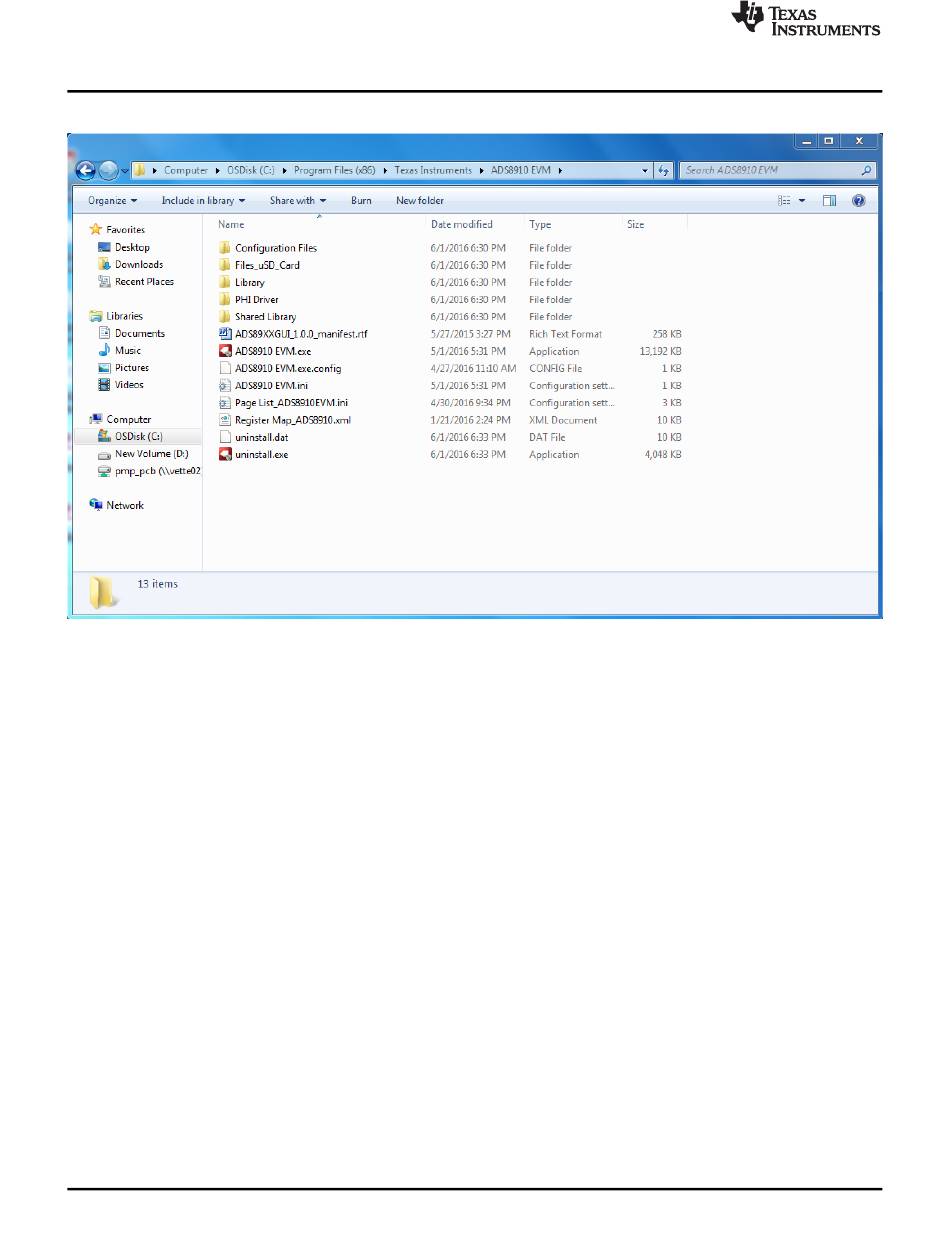This screenshot has height=1241, width=950.
Task: Open Recent Places in Favorites
Action: [x=144, y=281]
